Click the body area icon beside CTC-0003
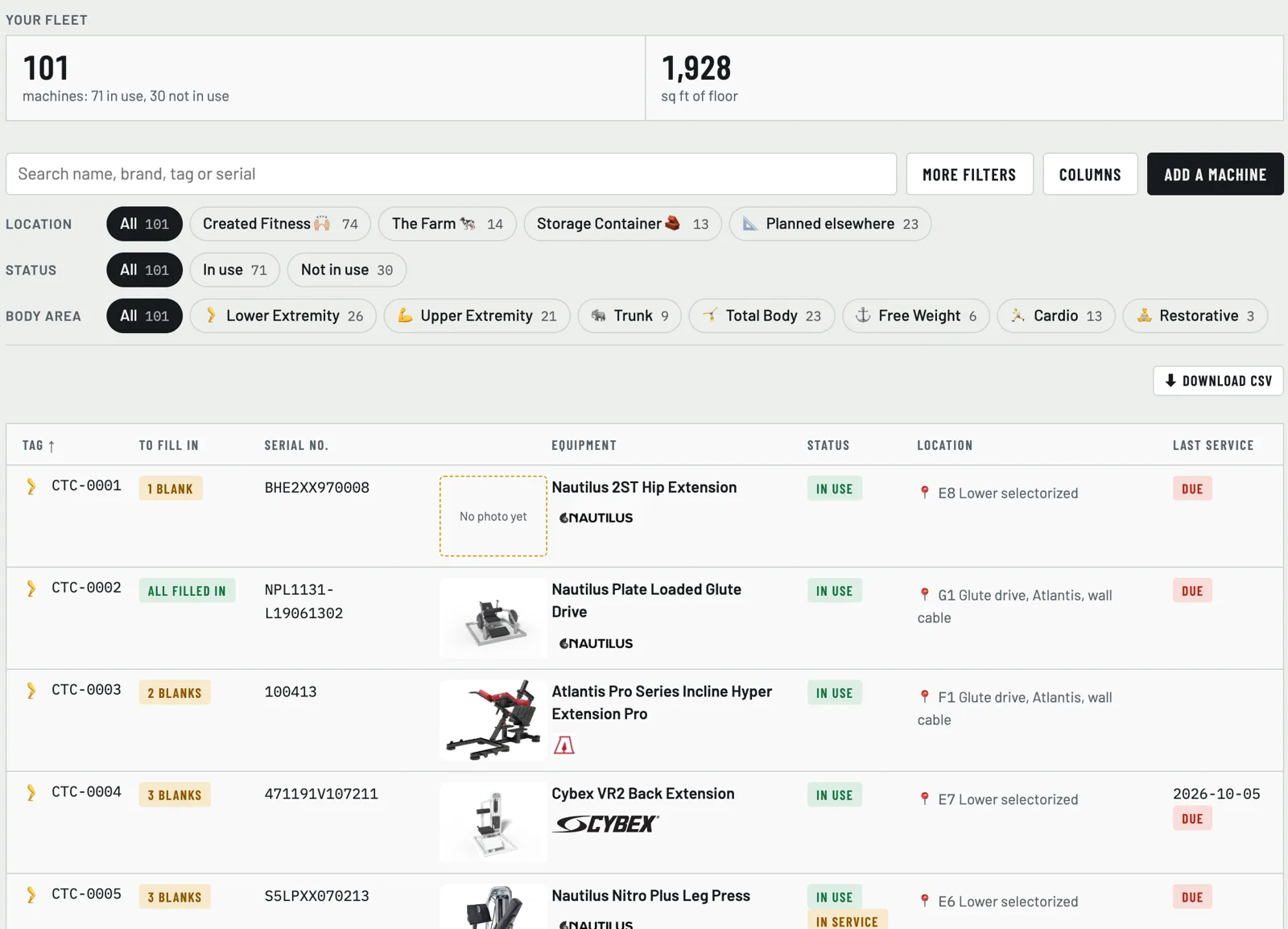Screen dimensions: 1288x929 [31, 691]
